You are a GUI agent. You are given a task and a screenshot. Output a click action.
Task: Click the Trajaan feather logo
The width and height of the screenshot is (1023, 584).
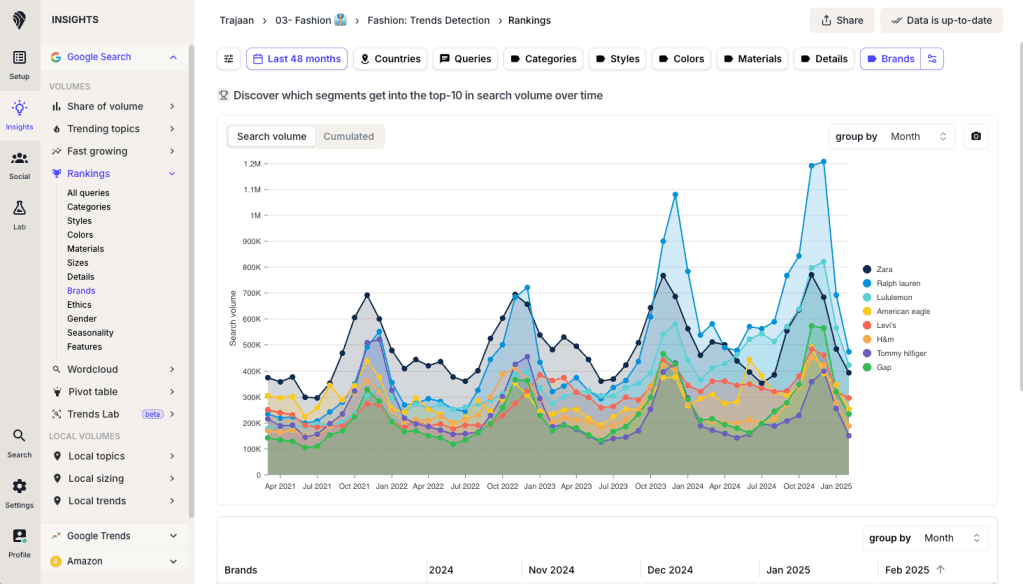[x=20, y=20]
